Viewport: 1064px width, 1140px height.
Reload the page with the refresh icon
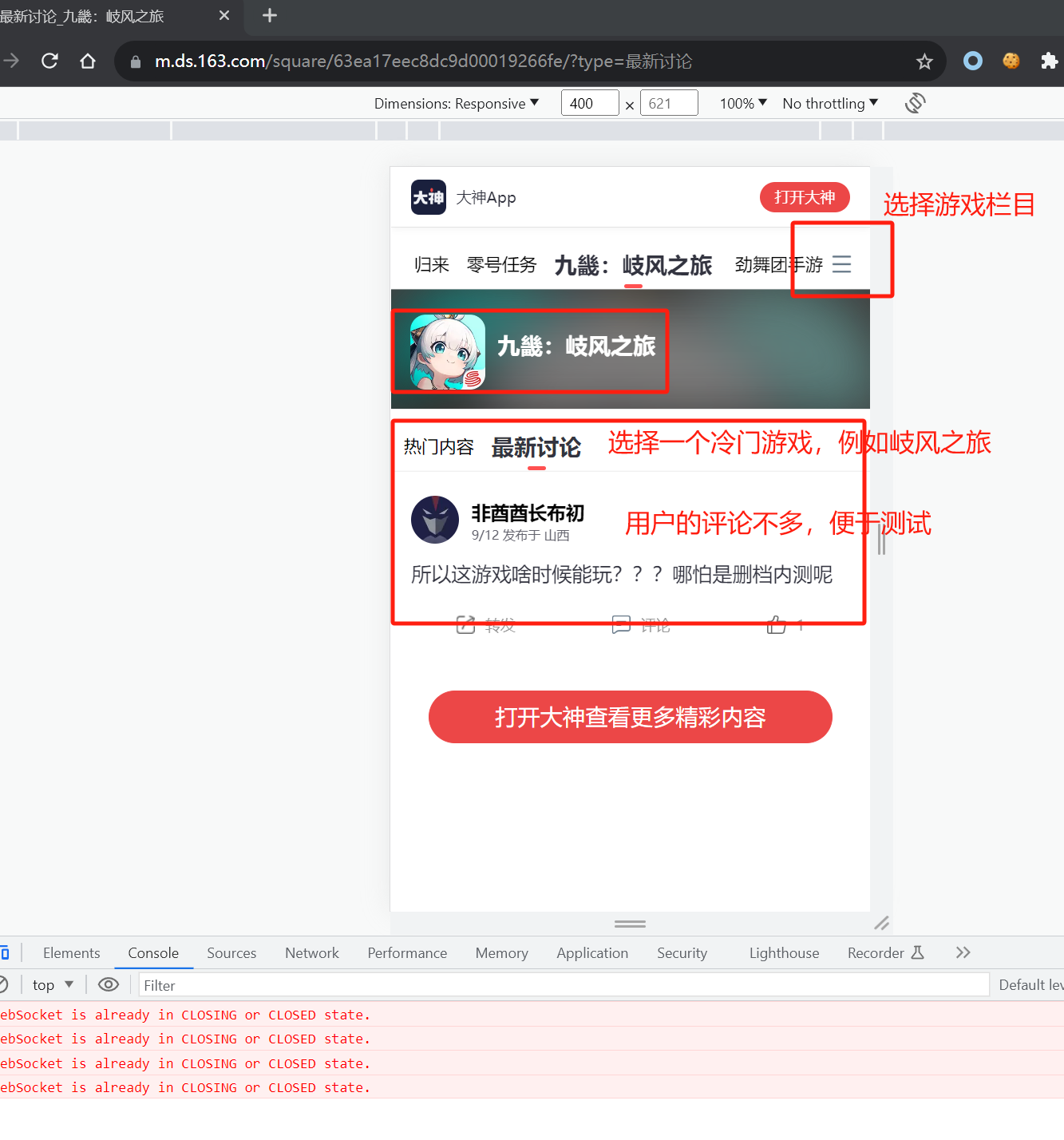tap(49, 61)
